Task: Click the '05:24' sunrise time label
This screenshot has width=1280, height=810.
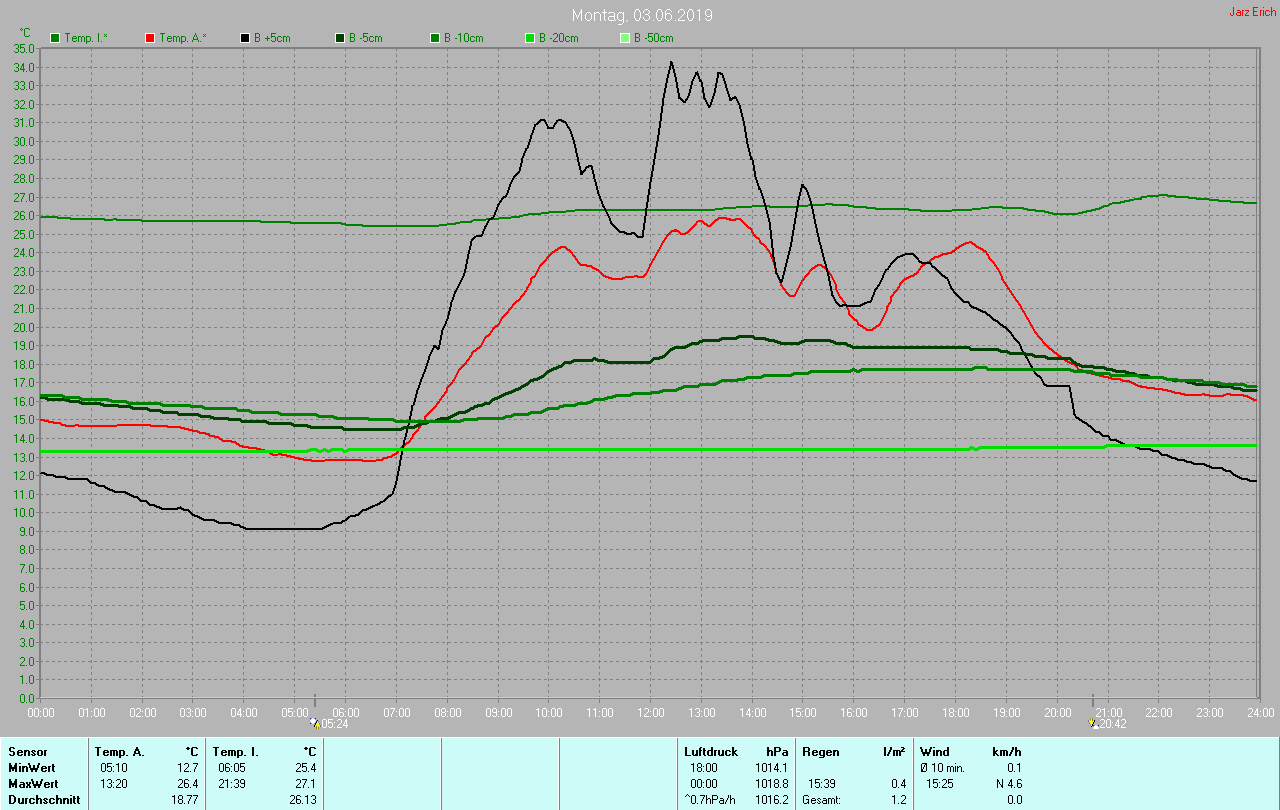Action: click(x=334, y=724)
